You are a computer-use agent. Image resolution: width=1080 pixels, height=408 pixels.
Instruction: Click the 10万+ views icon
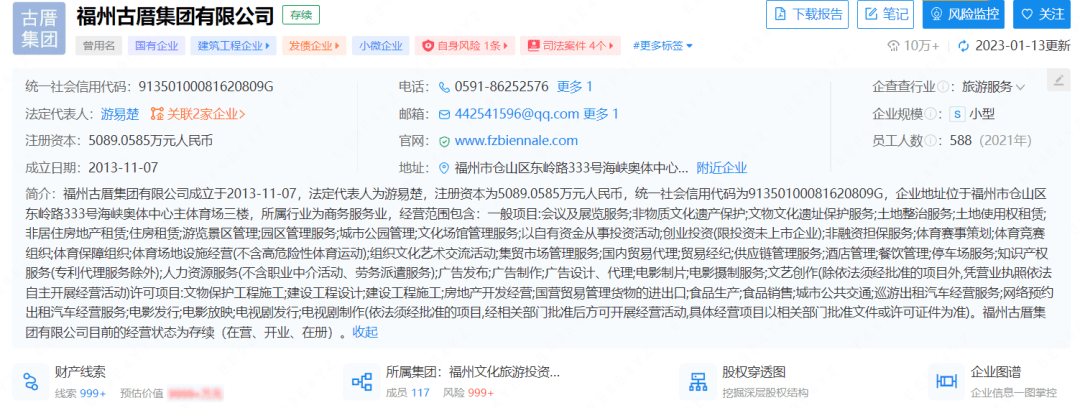point(894,46)
